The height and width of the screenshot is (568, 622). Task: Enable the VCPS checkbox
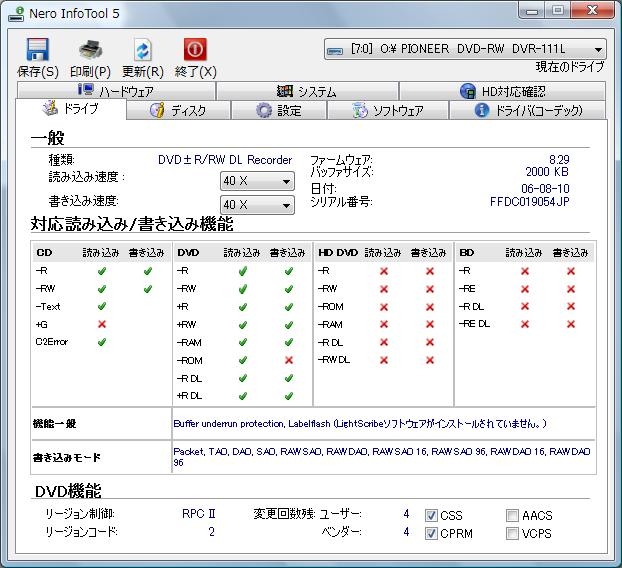click(512, 533)
